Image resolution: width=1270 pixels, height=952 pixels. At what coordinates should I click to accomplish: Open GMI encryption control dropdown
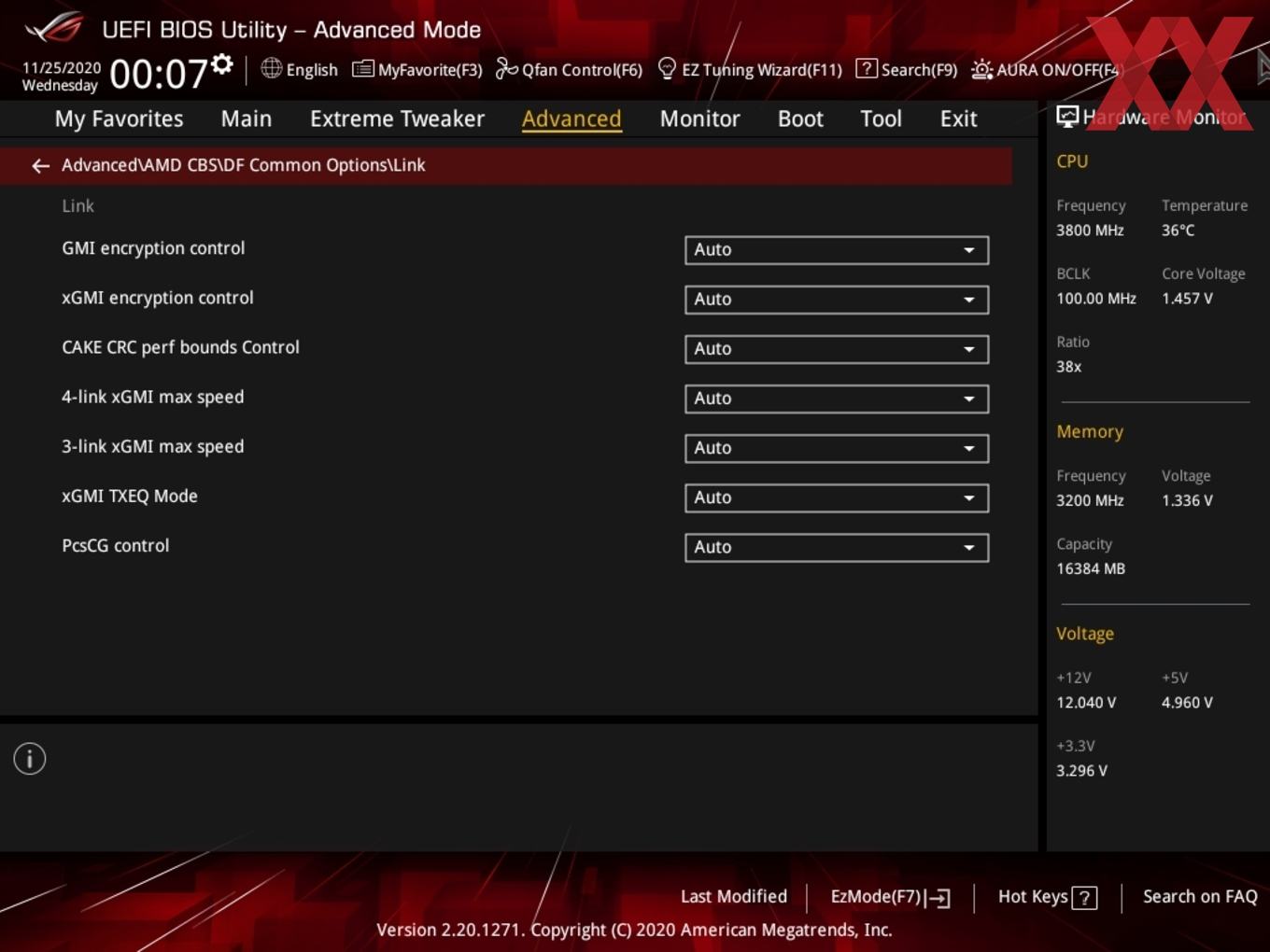coord(837,250)
